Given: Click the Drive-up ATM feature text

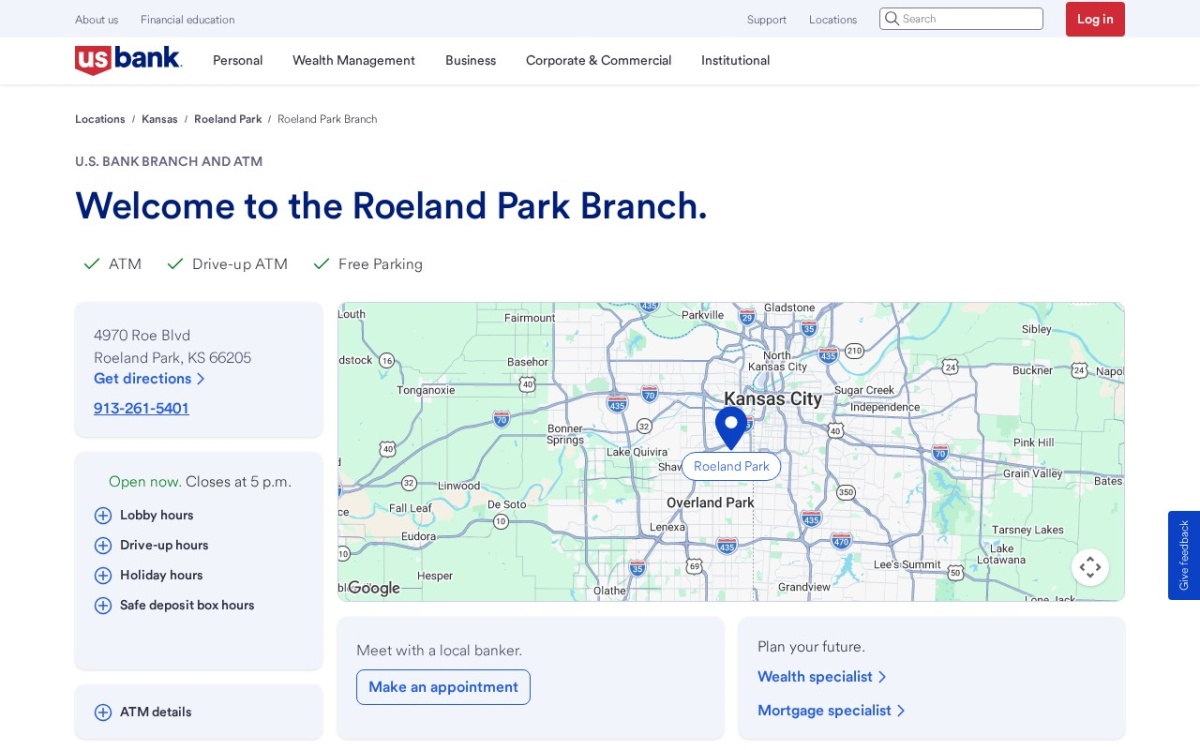Looking at the screenshot, I should click(x=240, y=264).
